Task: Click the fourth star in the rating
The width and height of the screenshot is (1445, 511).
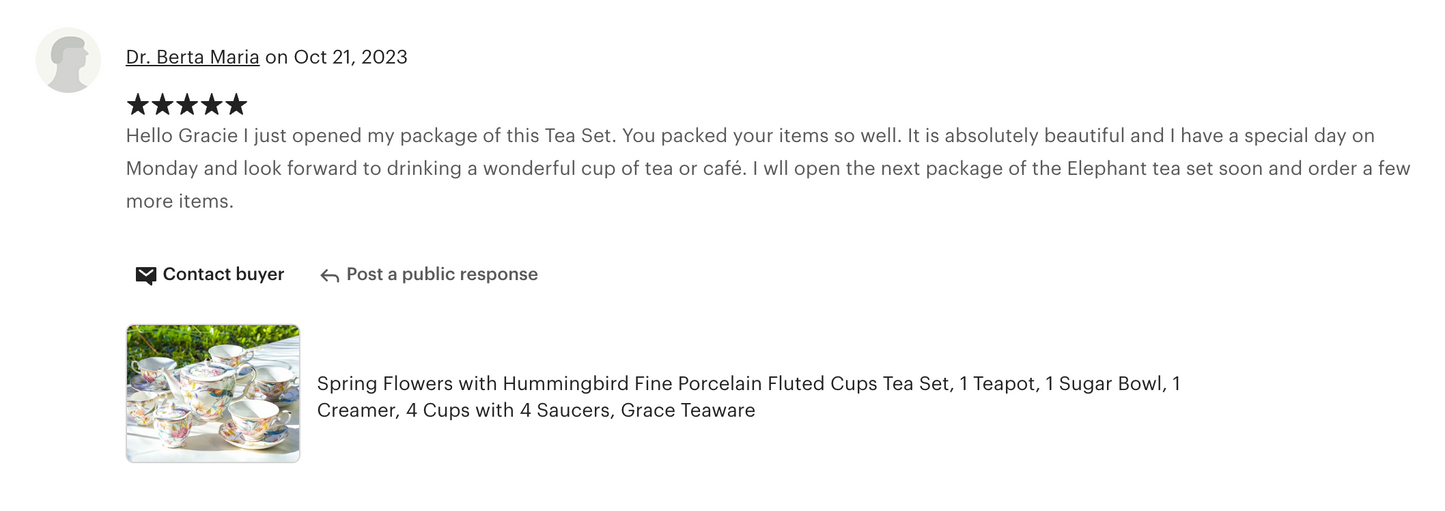Action: pyautogui.click(x=211, y=104)
